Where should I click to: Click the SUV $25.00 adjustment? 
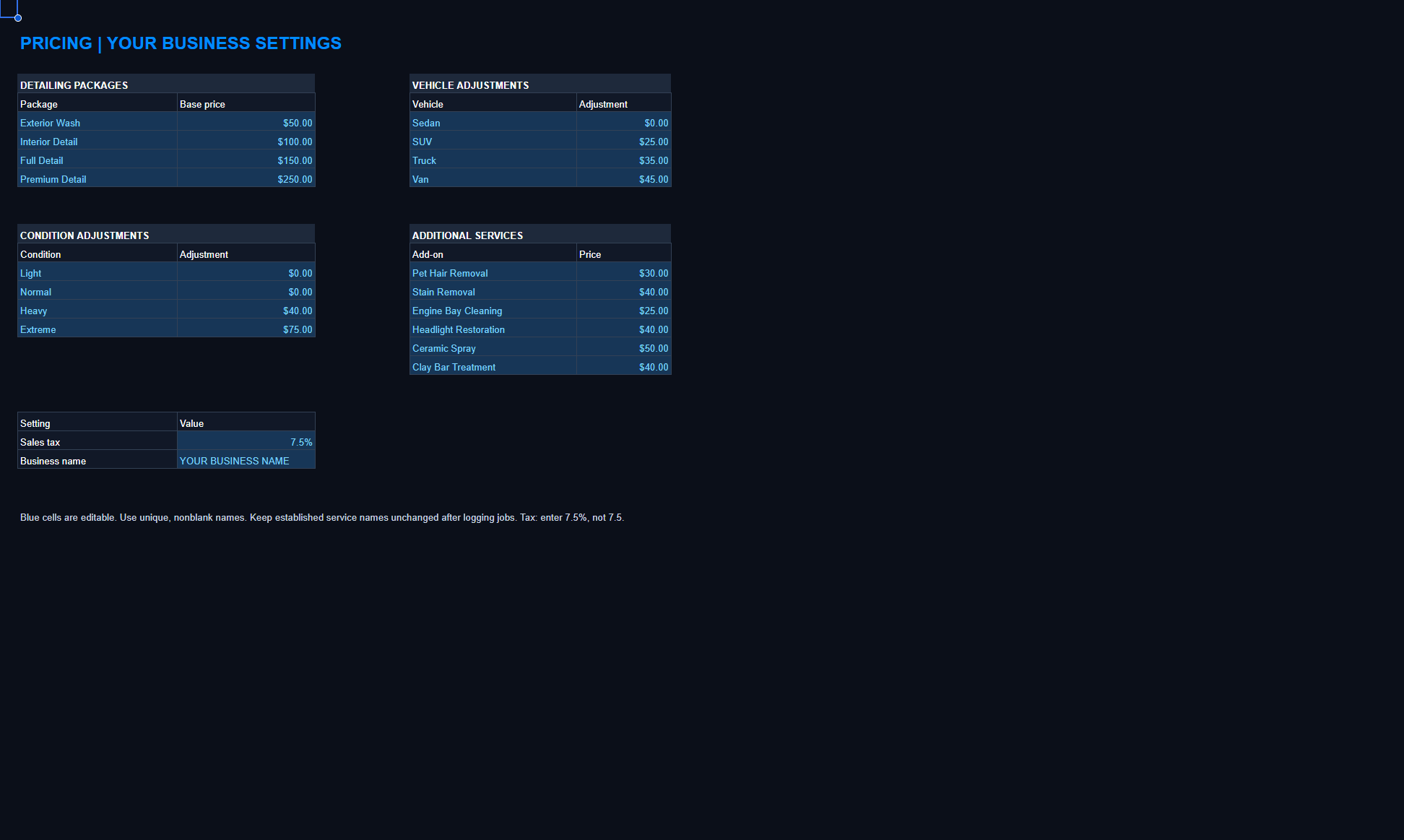click(623, 142)
